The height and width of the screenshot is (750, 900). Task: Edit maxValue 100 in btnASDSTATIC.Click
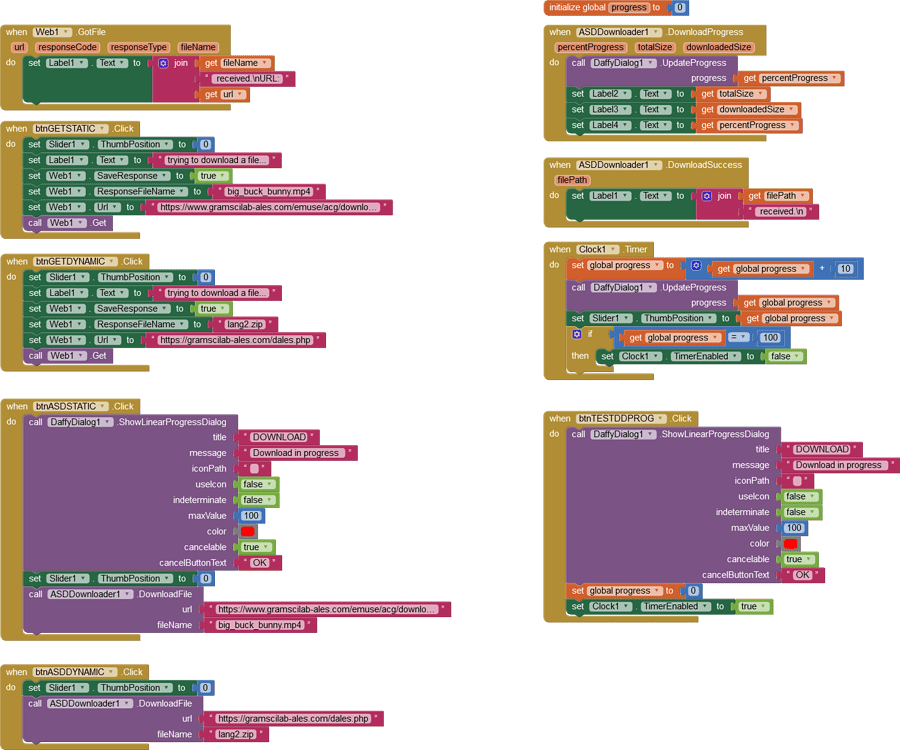tap(251, 515)
